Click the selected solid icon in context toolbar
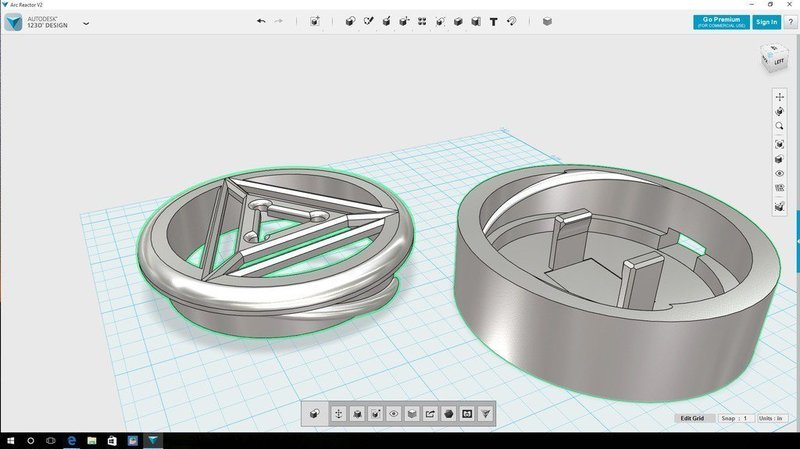The height and width of the screenshot is (449, 800). pos(314,414)
